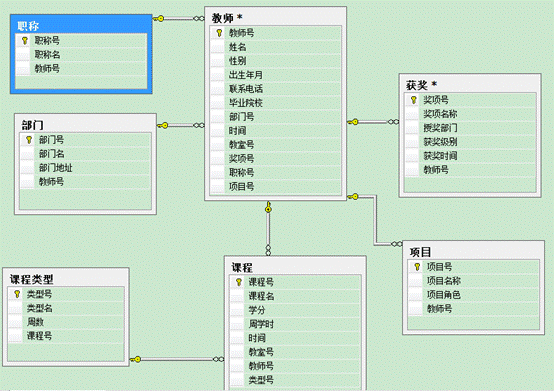The image size is (554, 391).
Task: Click the key icon next to 项目号 in 项目 table
Action: pyautogui.click(x=417, y=267)
